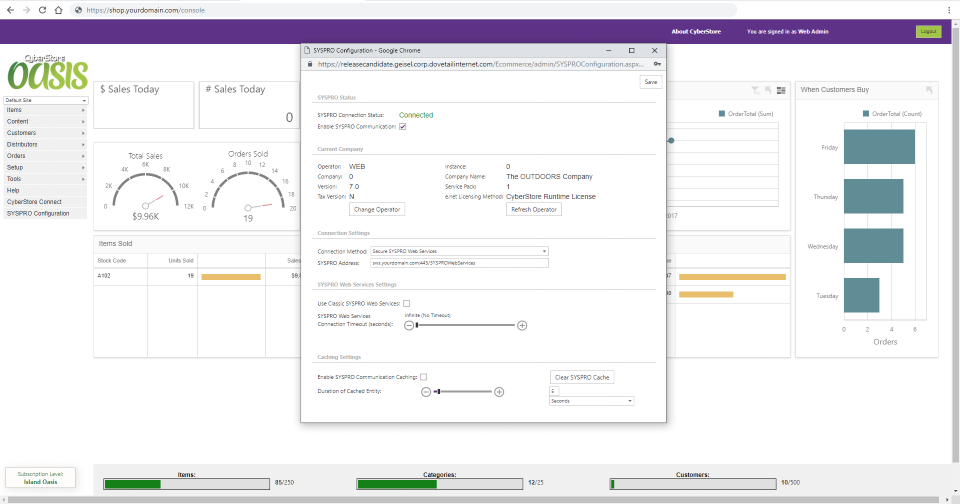This screenshot has width=960, height=504.
Task: Click the Save button in popup
Action: pyautogui.click(x=651, y=82)
